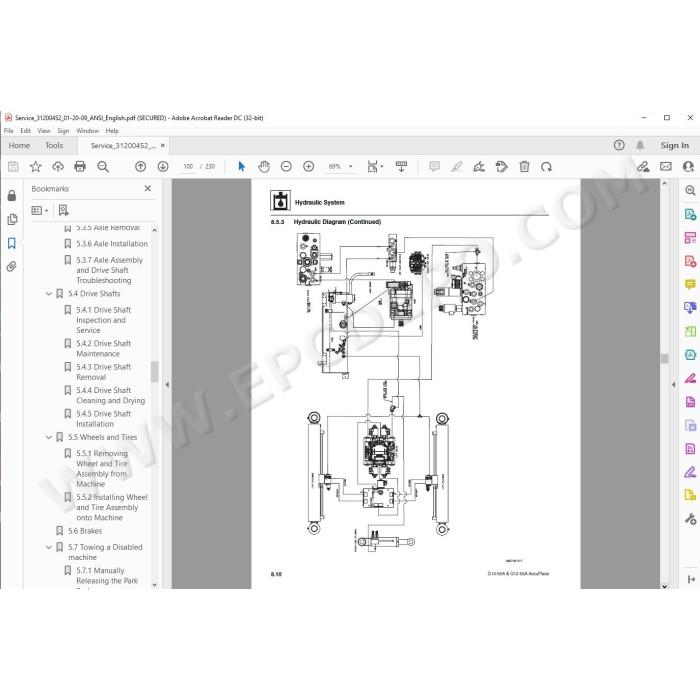Go to next page arrow
This screenshot has height=700, width=700.
163,167
